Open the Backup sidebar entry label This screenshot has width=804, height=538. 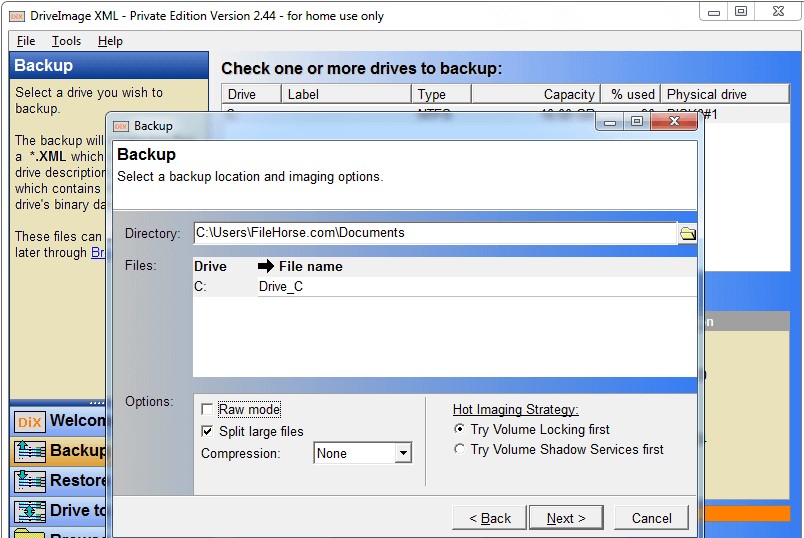77,451
